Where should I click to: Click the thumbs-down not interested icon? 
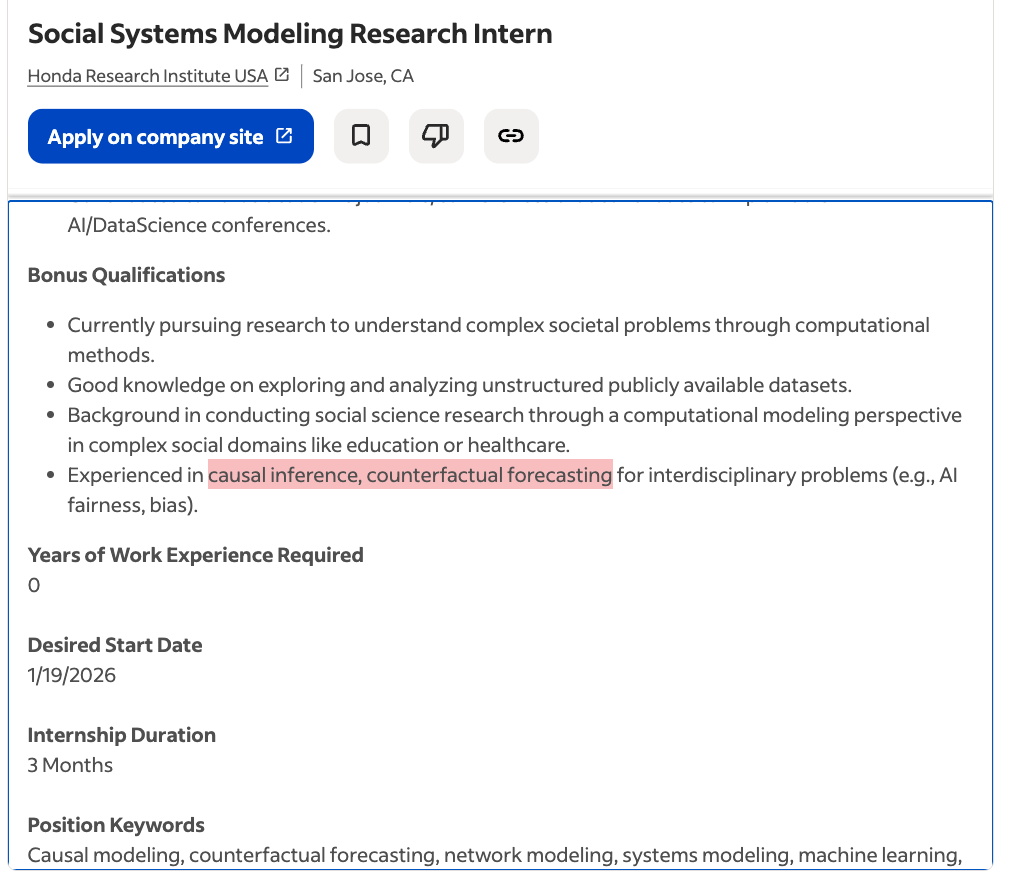click(436, 136)
